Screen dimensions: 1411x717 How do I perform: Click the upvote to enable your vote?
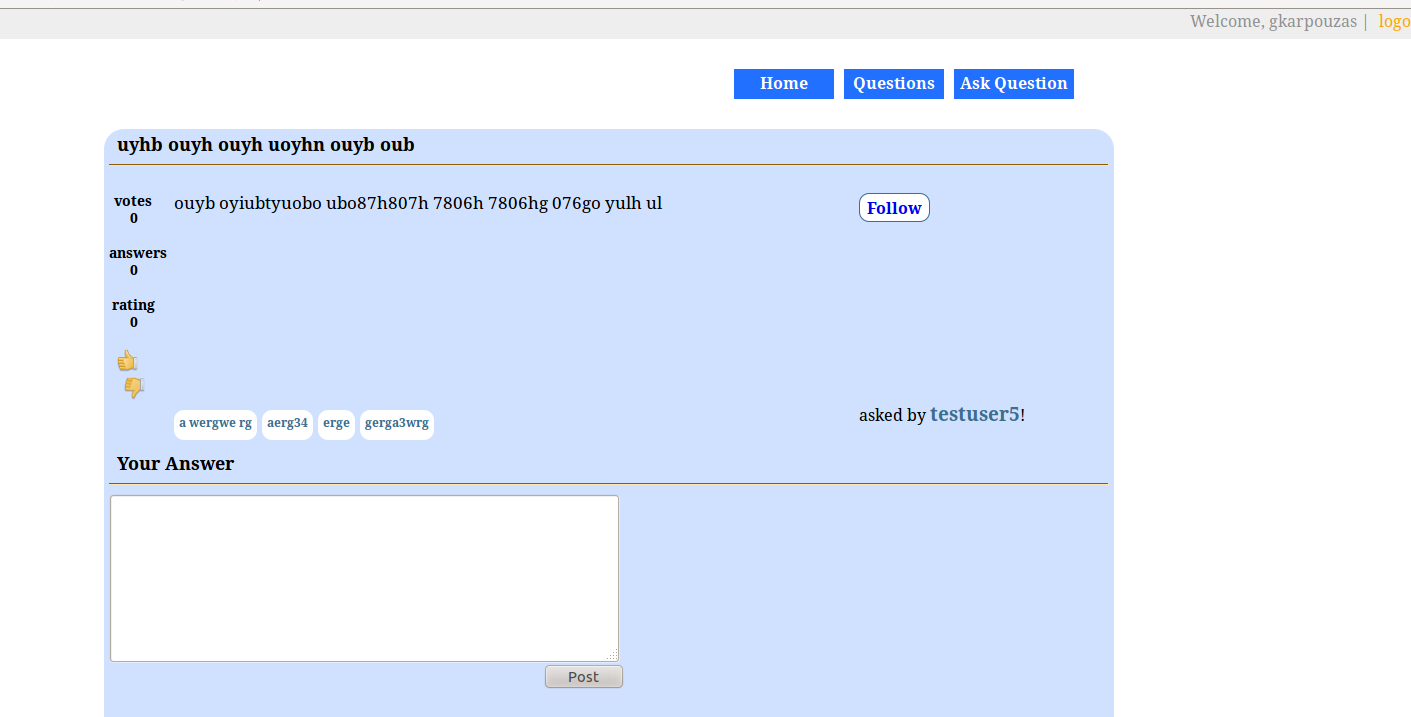pyautogui.click(x=128, y=360)
